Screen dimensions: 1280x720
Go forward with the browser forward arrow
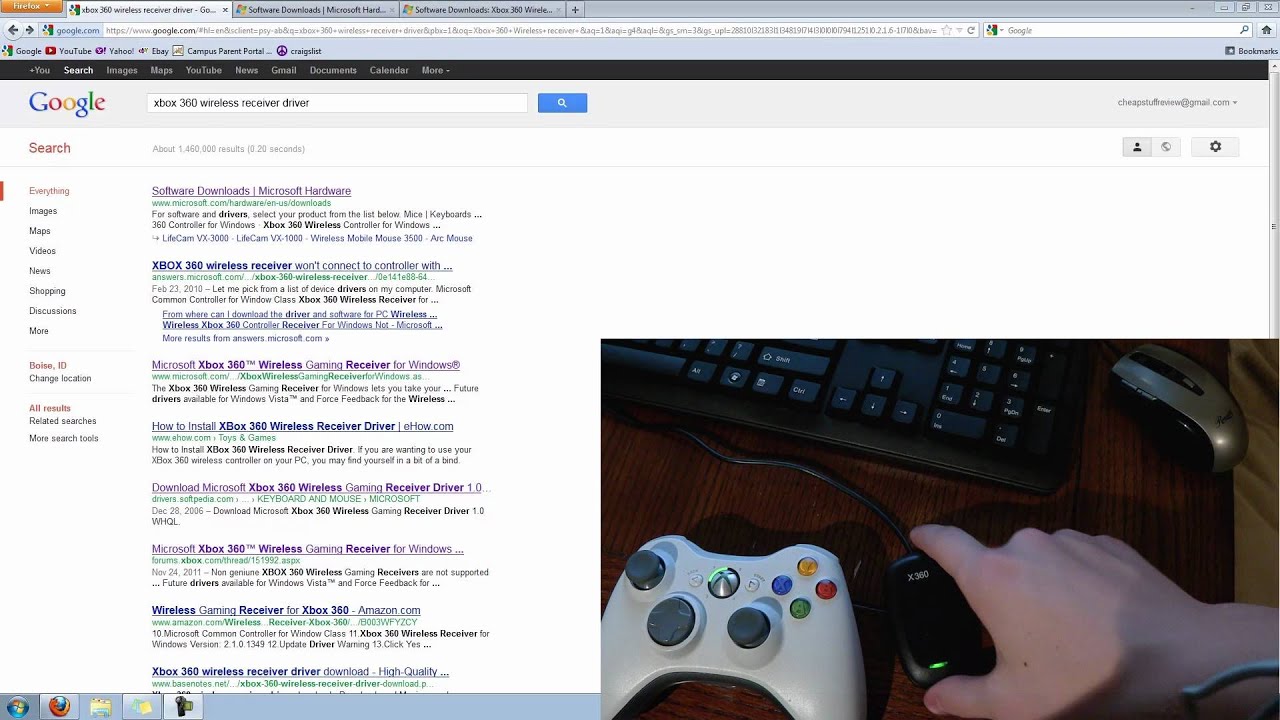(x=30, y=30)
